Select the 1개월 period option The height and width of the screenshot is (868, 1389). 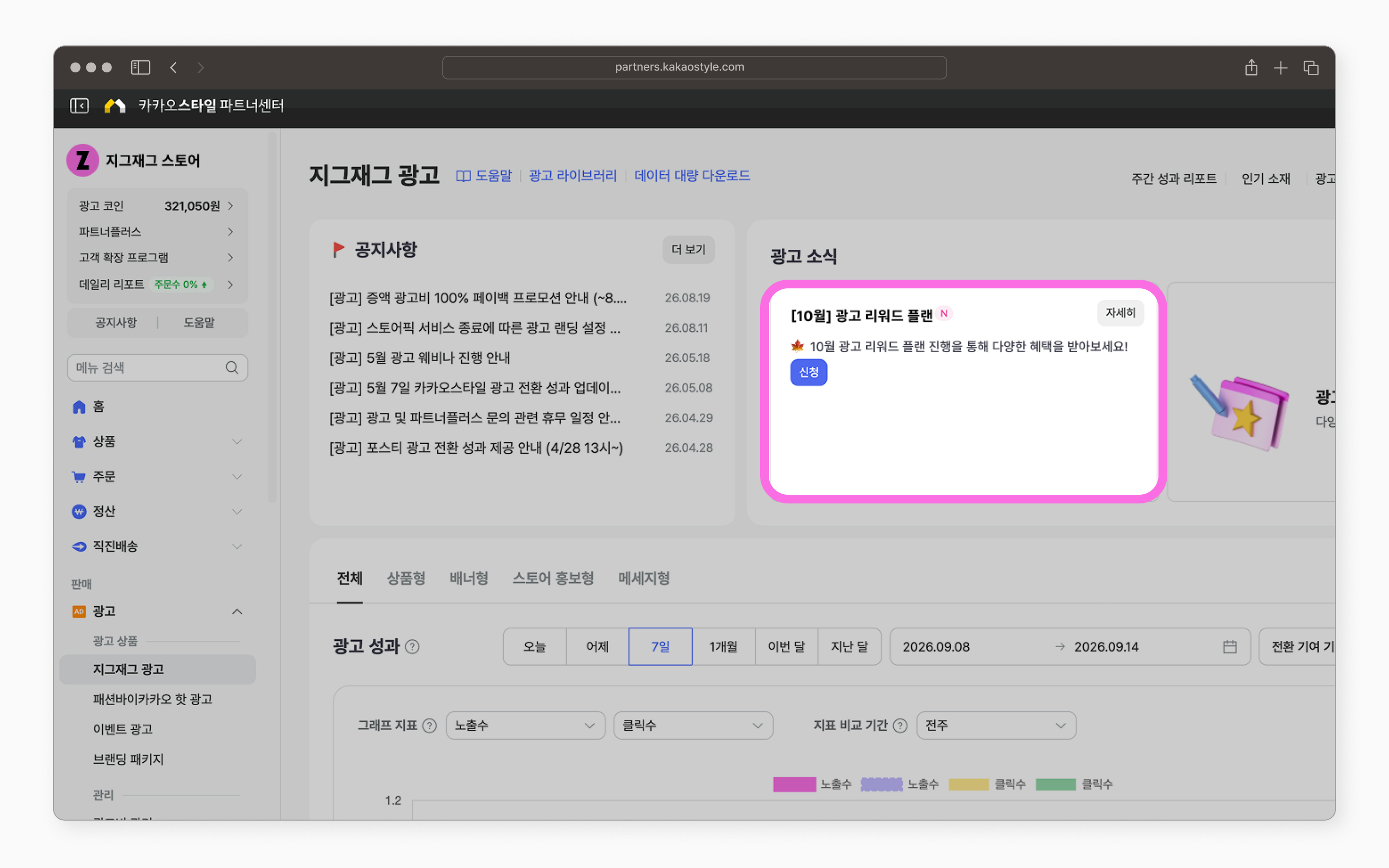[723, 647]
